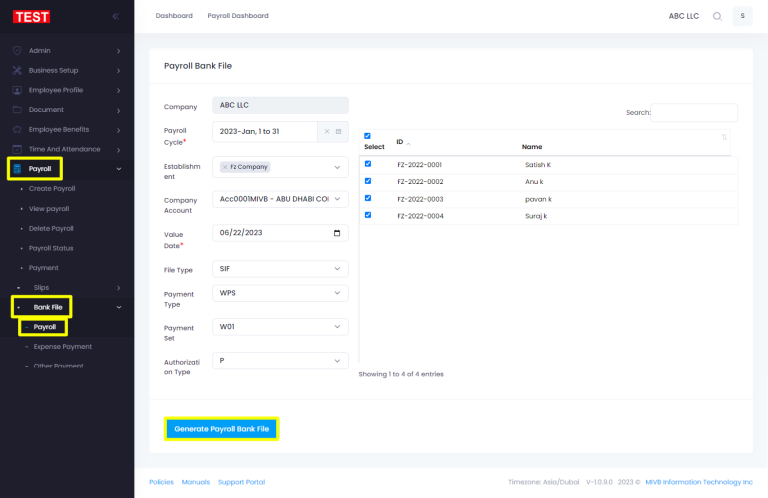Open Delete Payroll in the sidebar
768x498 pixels.
51,229
